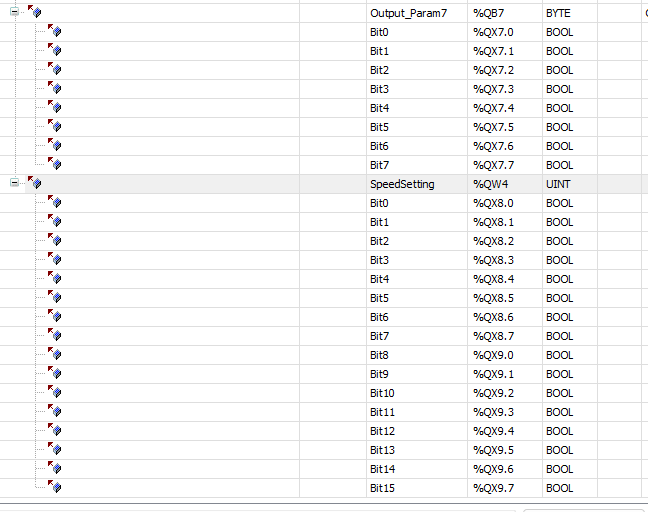
Task: Click the variable icon in the %QX9.7 row
Action: [56, 488]
